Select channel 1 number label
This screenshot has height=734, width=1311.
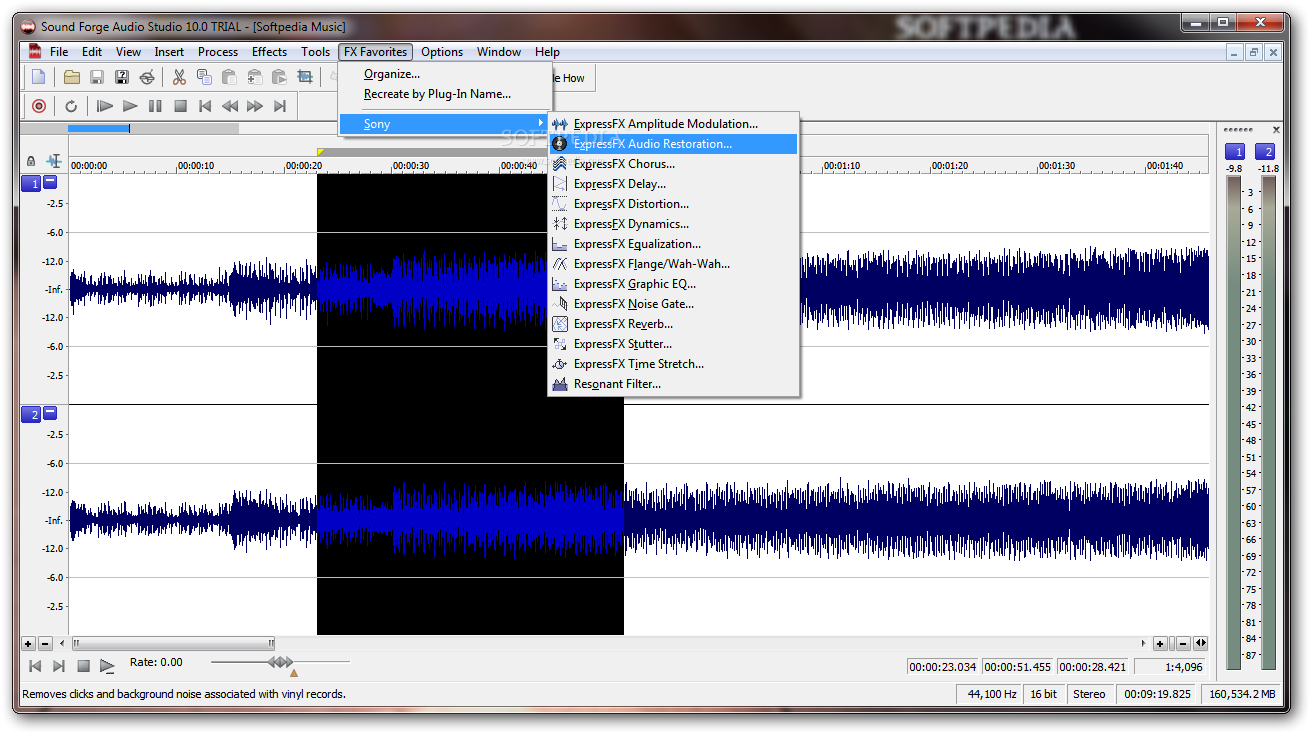(x=31, y=183)
